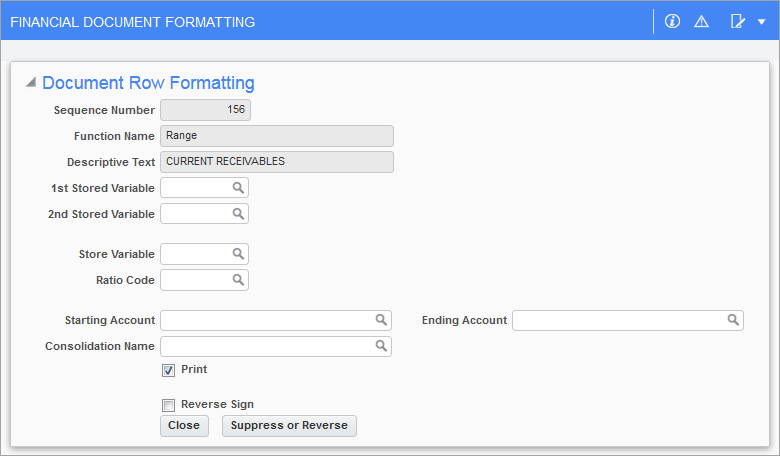The image size is (780, 456).
Task: Focus the Starting Account input field
Action: (x=276, y=320)
